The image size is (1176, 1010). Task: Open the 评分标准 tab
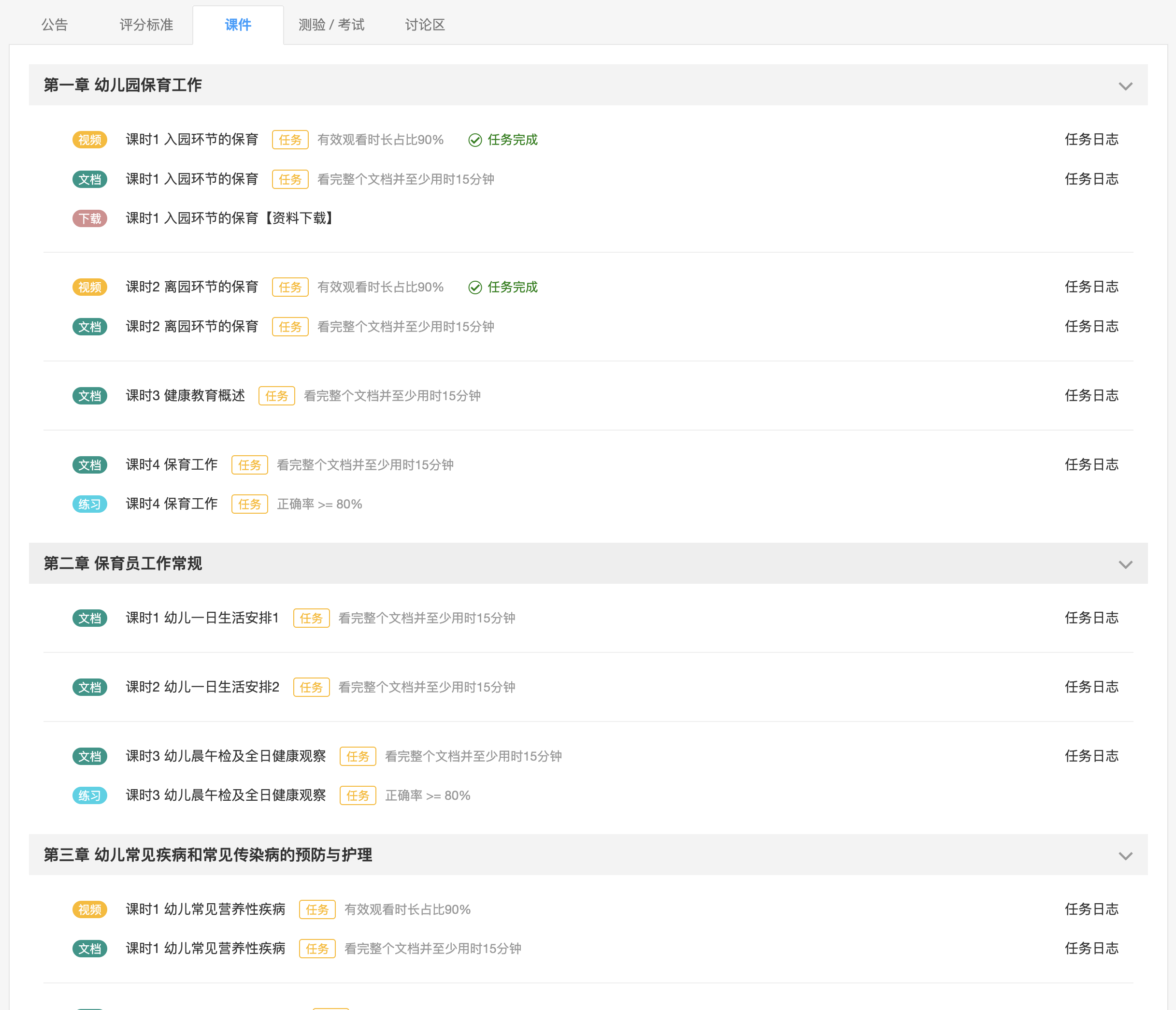[x=146, y=25]
